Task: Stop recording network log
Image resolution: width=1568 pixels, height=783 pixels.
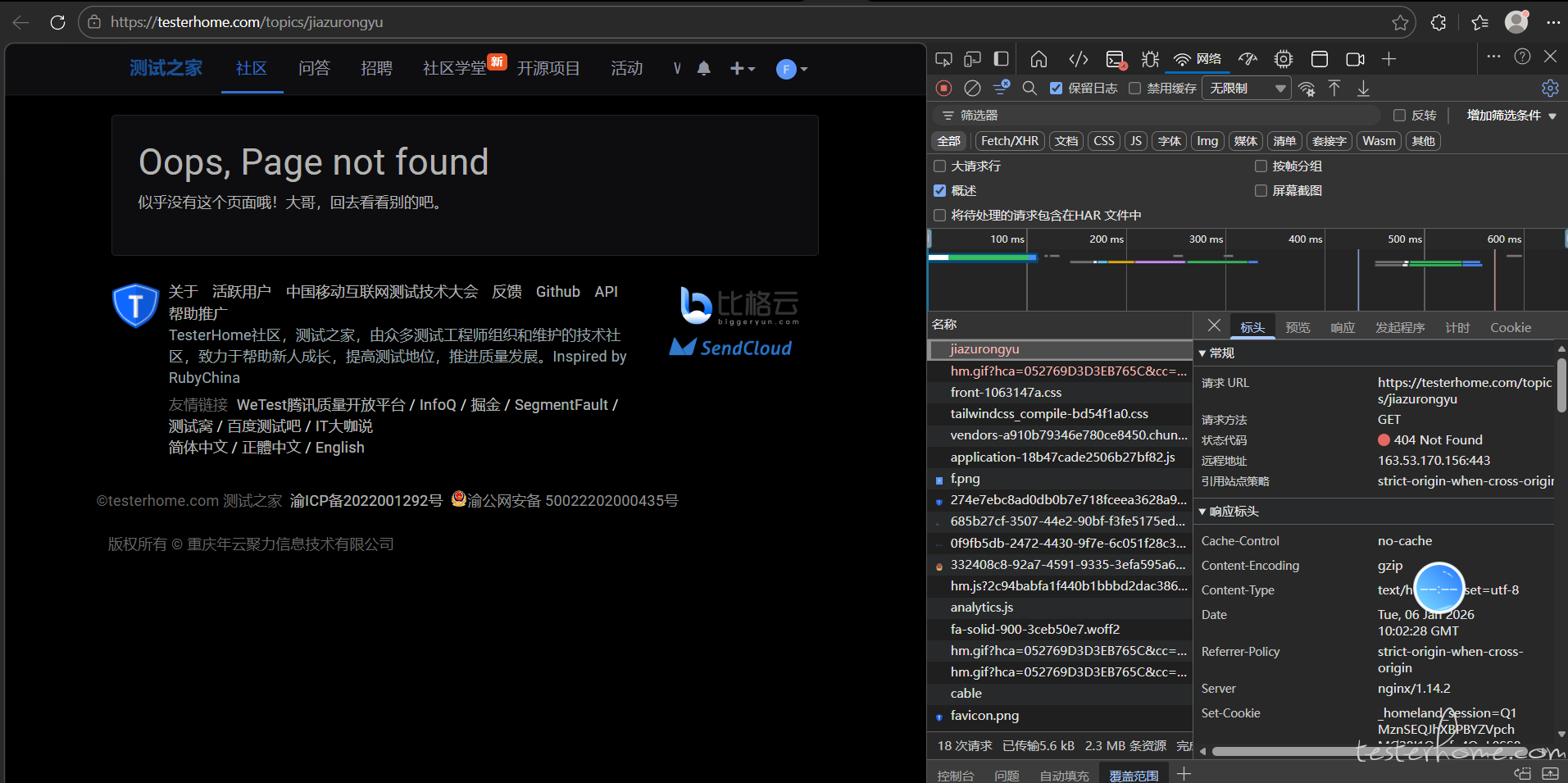Action: click(x=943, y=89)
